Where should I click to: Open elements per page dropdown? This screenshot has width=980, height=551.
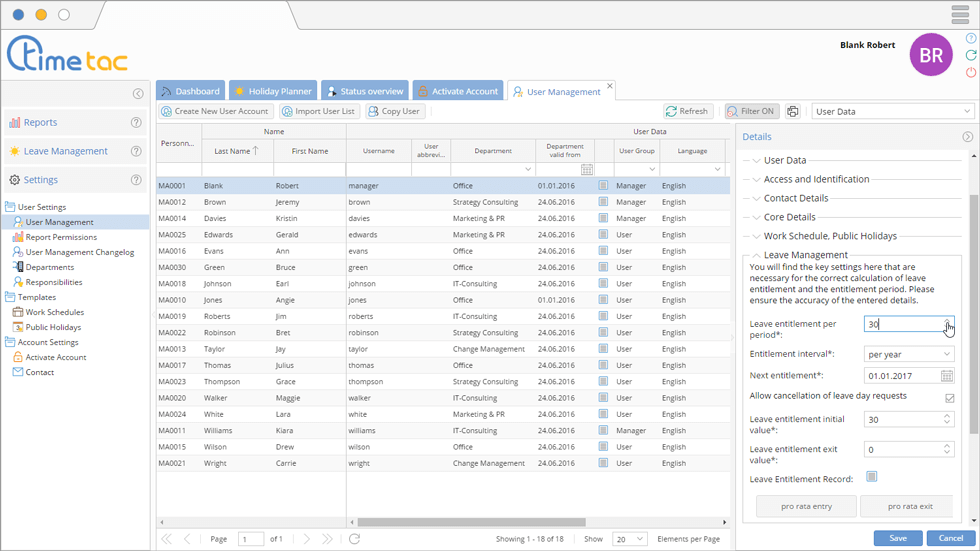pyautogui.click(x=630, y=539)
